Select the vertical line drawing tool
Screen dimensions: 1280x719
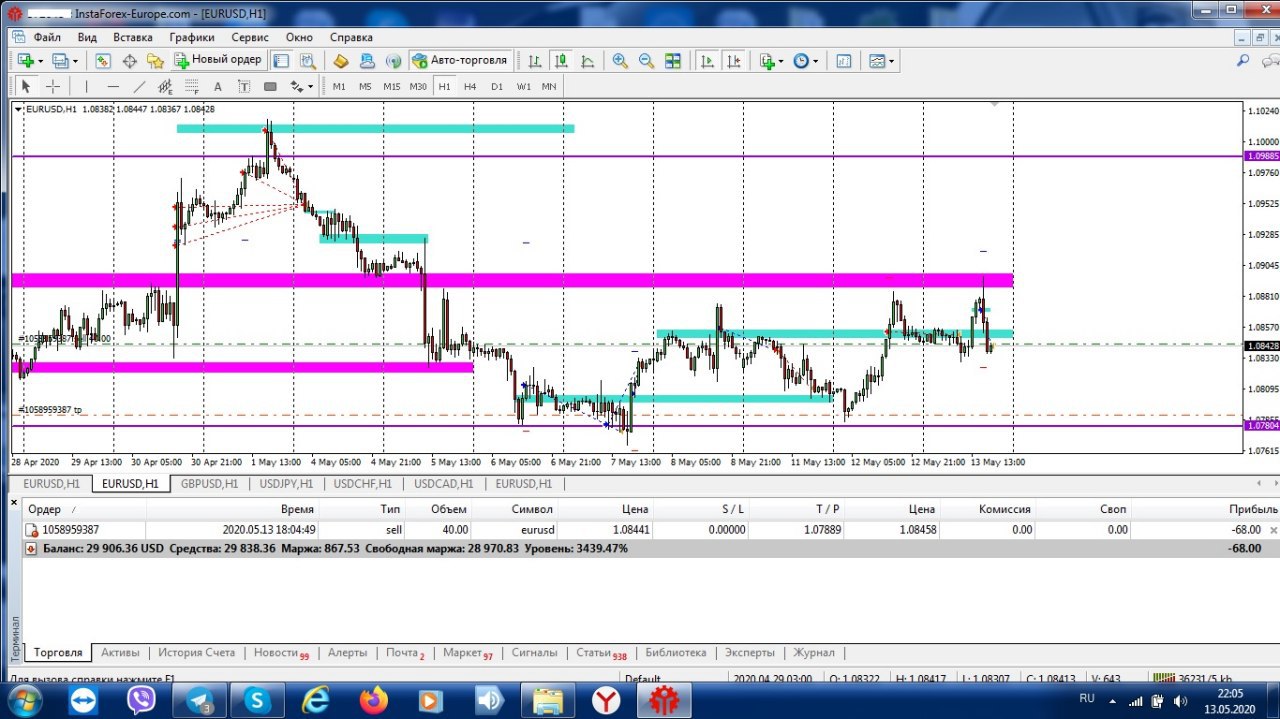pyautogui.click(x=86, y=86)
